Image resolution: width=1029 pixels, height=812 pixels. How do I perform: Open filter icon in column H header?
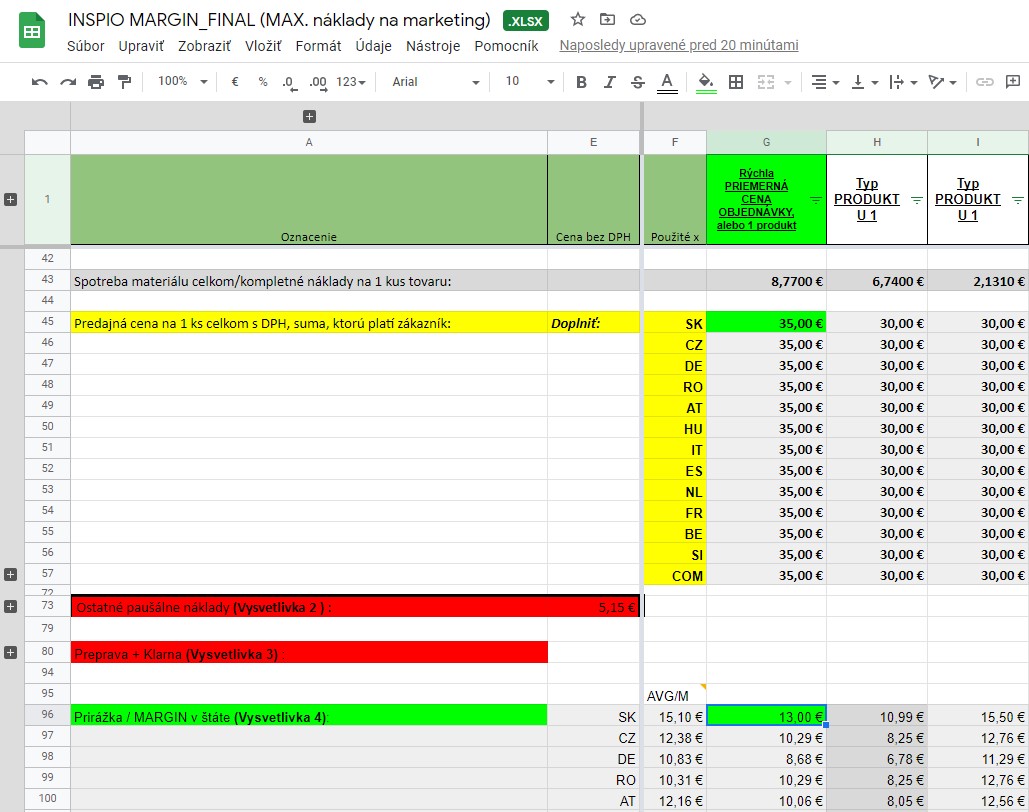point(917,200)
